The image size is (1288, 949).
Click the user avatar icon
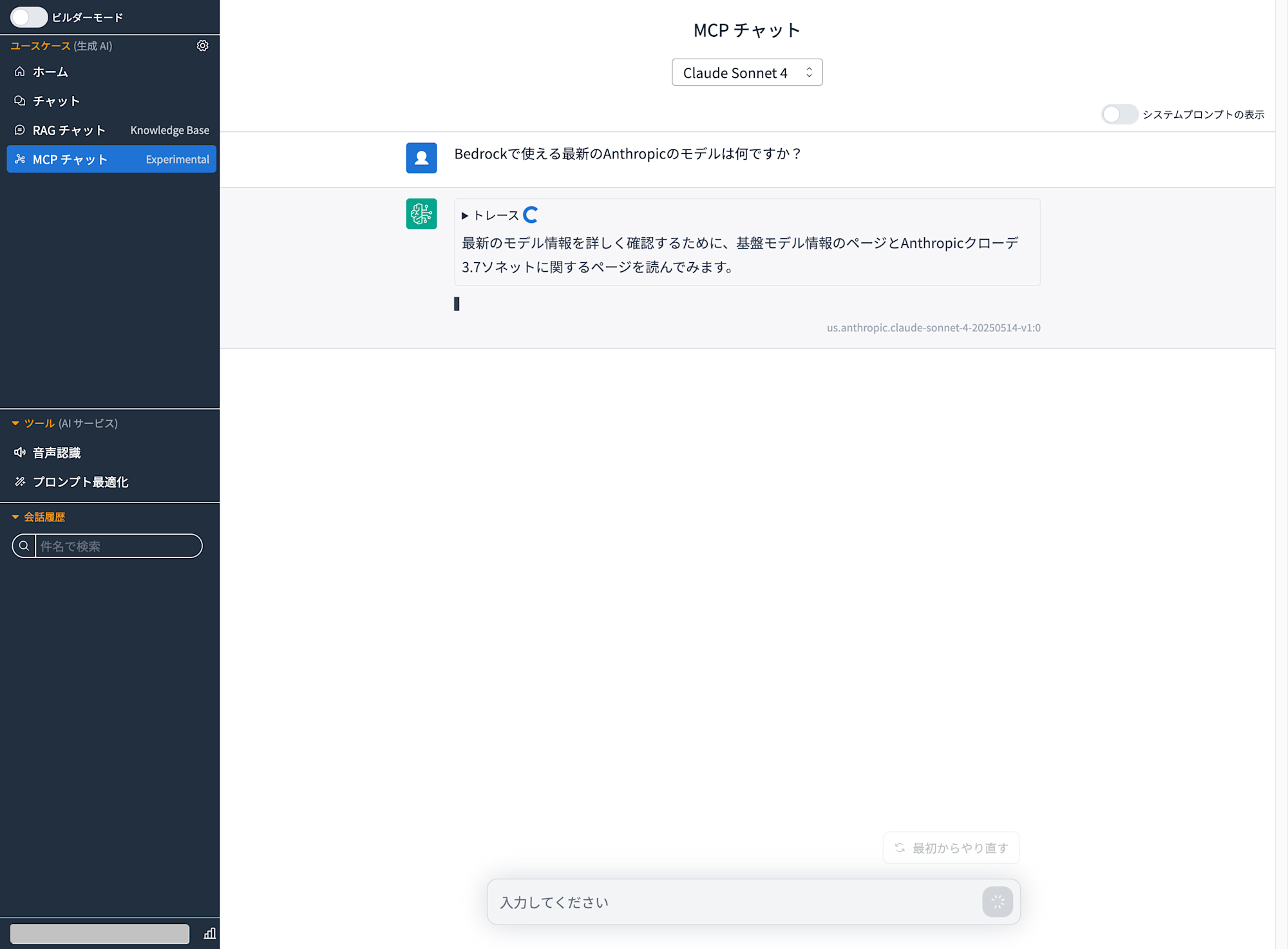[x=421, y=158]
